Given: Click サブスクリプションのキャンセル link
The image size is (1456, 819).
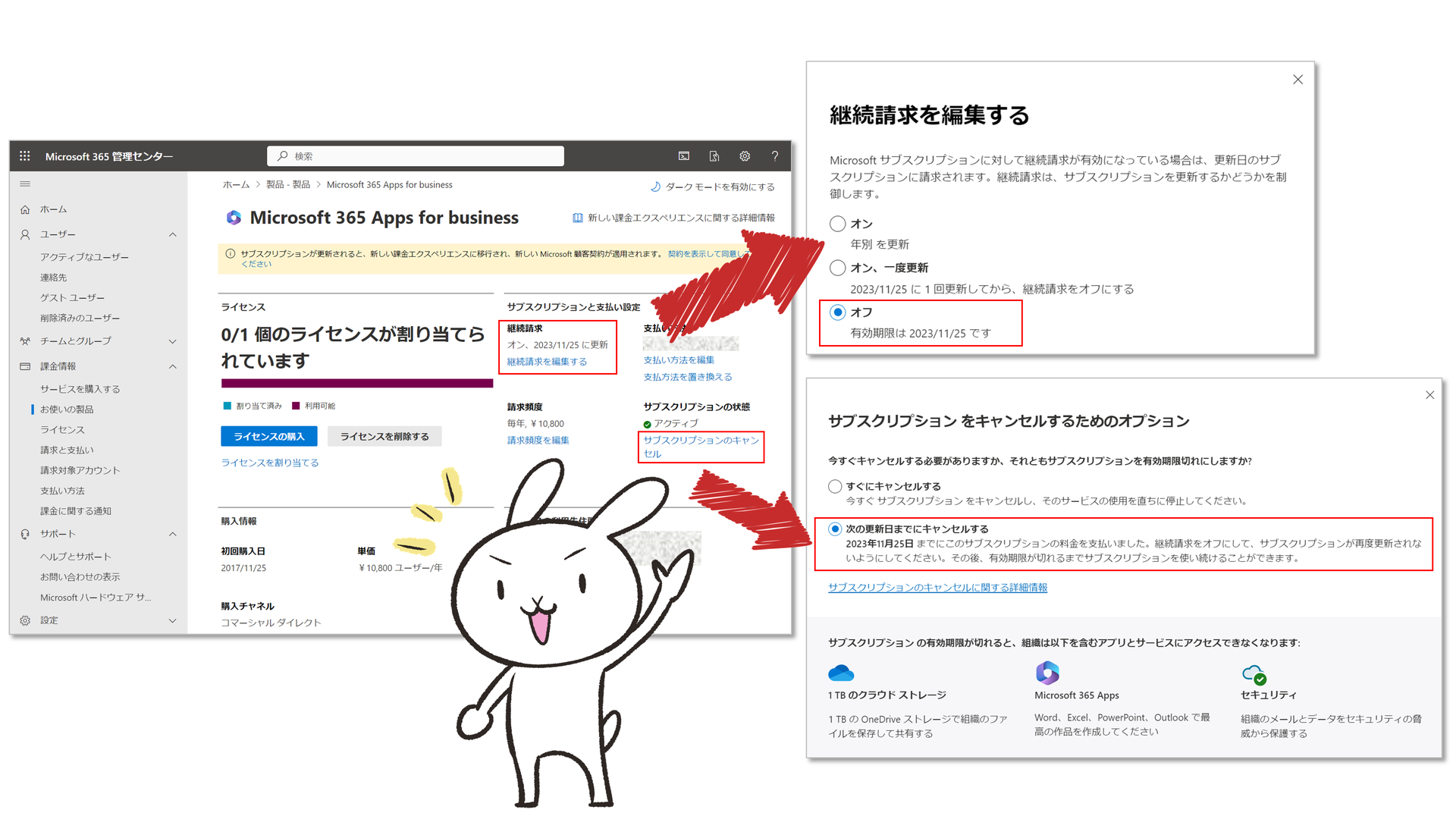Looking at the screenshot, I should 701,447.
